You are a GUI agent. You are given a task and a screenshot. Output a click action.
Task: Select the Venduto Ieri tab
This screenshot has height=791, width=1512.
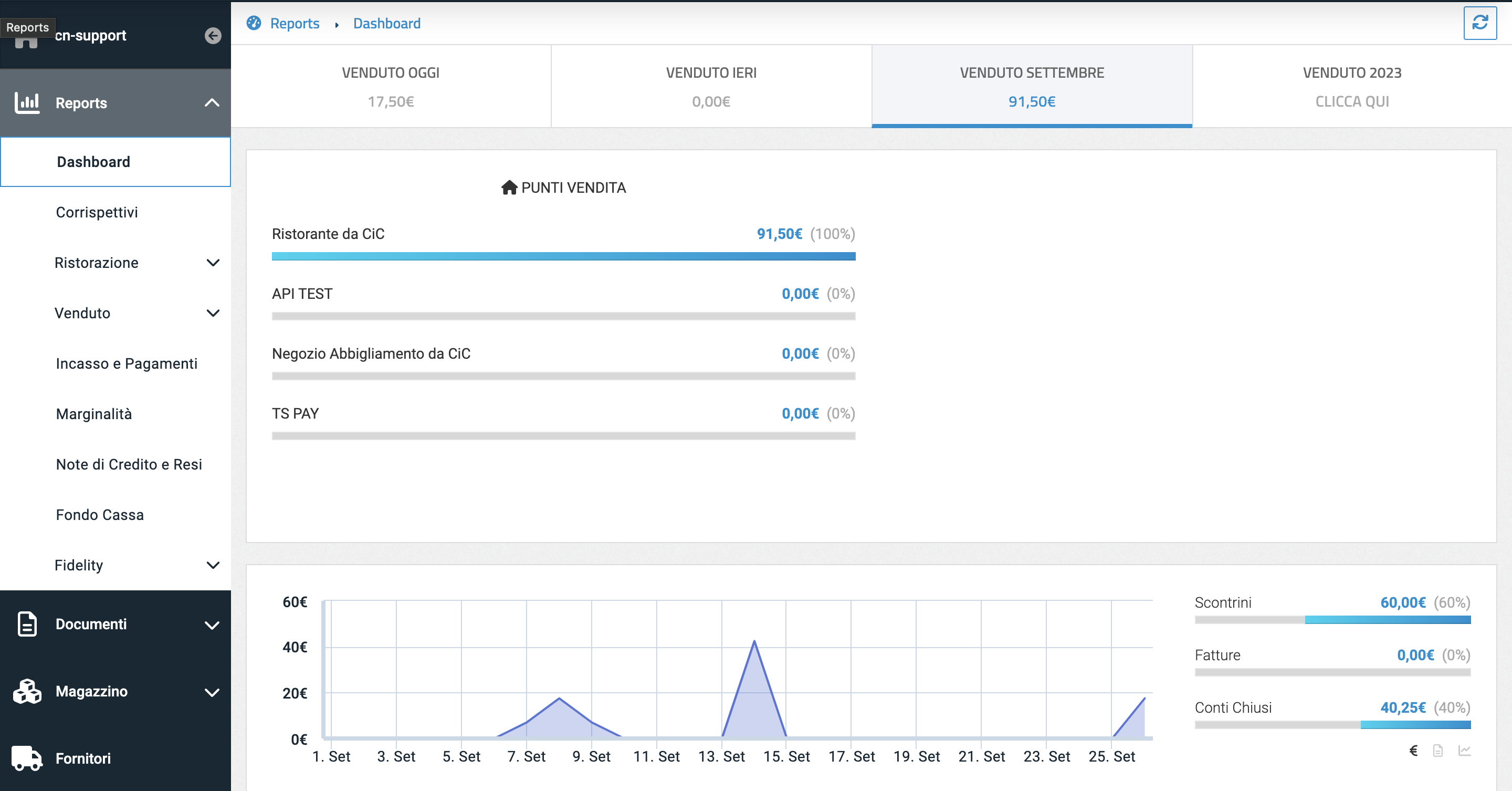711,86
